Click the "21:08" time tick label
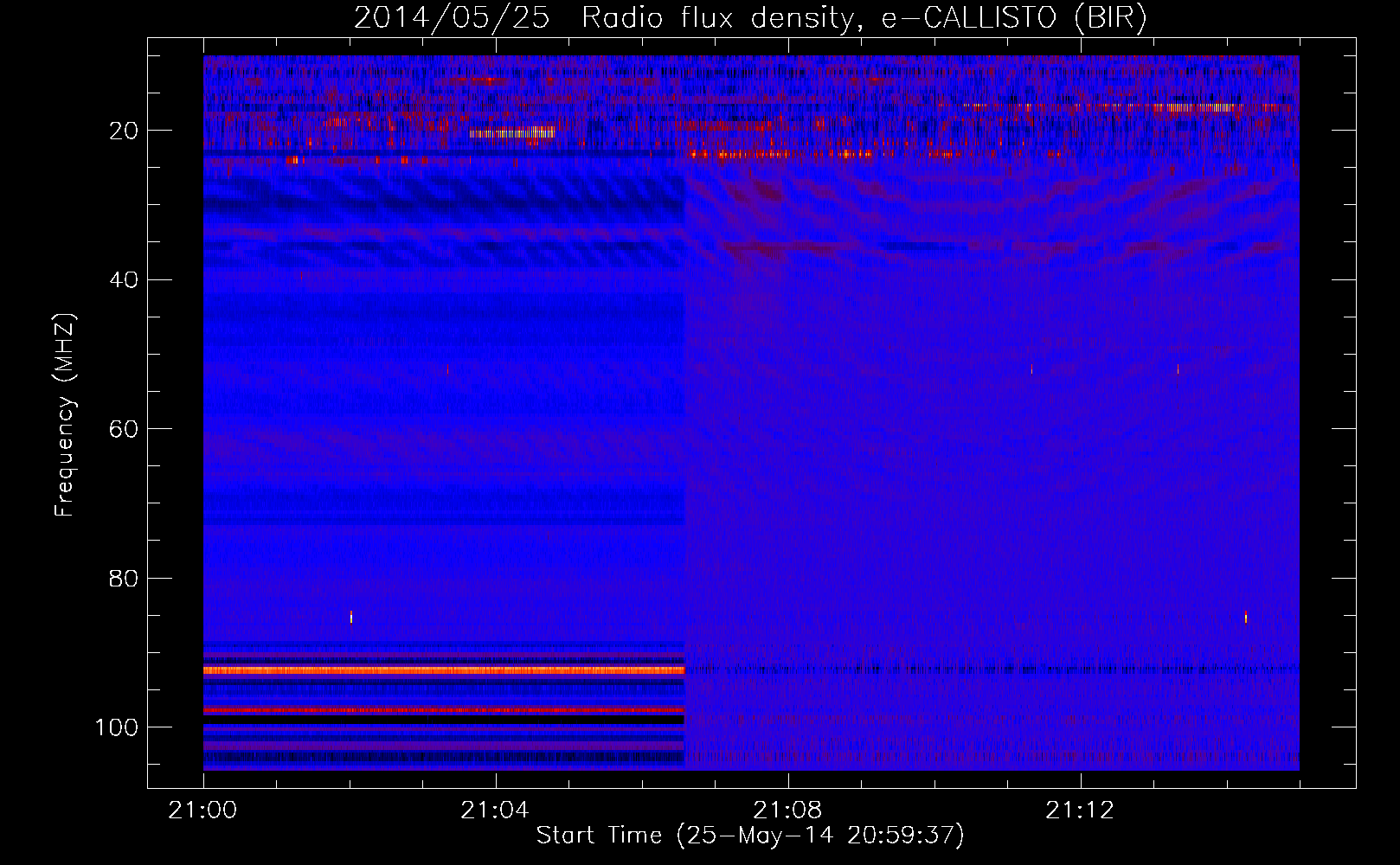 787,811
